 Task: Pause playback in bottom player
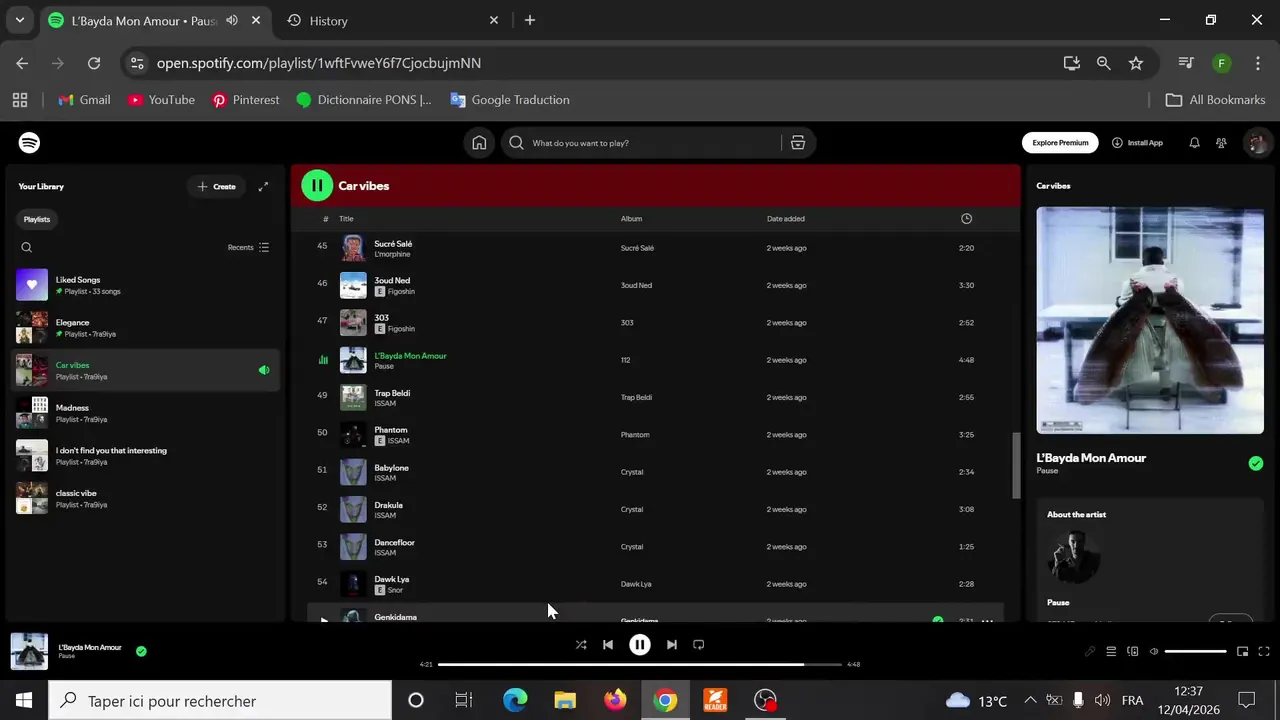(640, 645)
